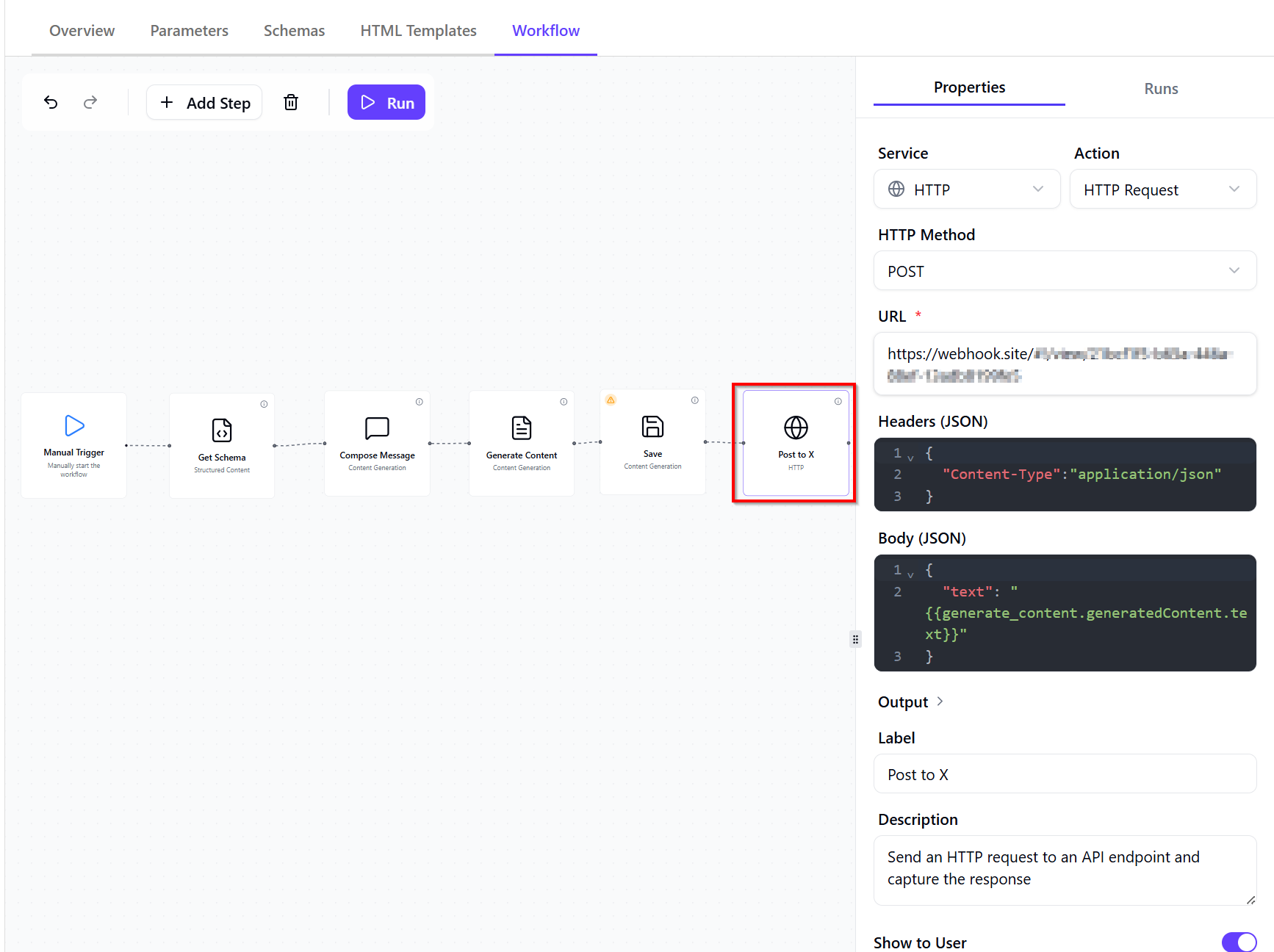Open the Service HTTP dropdown

[x=966, y=190]
